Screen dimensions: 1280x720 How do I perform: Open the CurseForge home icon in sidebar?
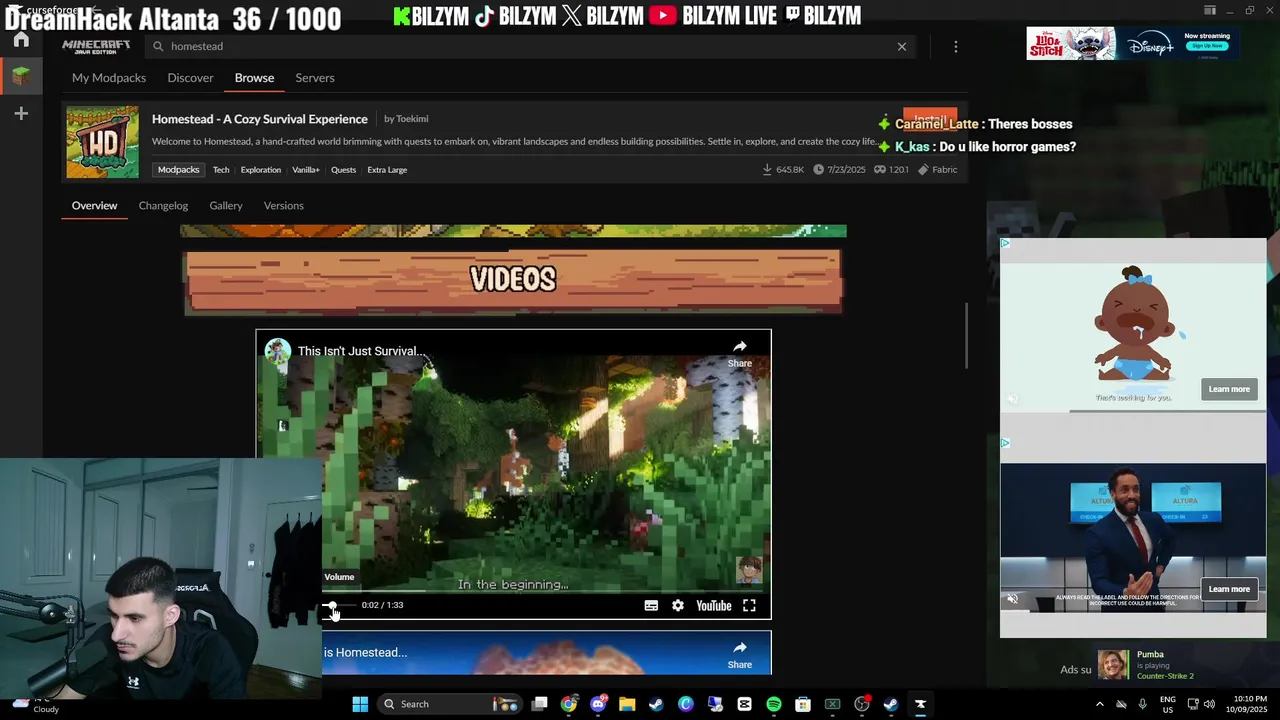click(x=21, y=40)
